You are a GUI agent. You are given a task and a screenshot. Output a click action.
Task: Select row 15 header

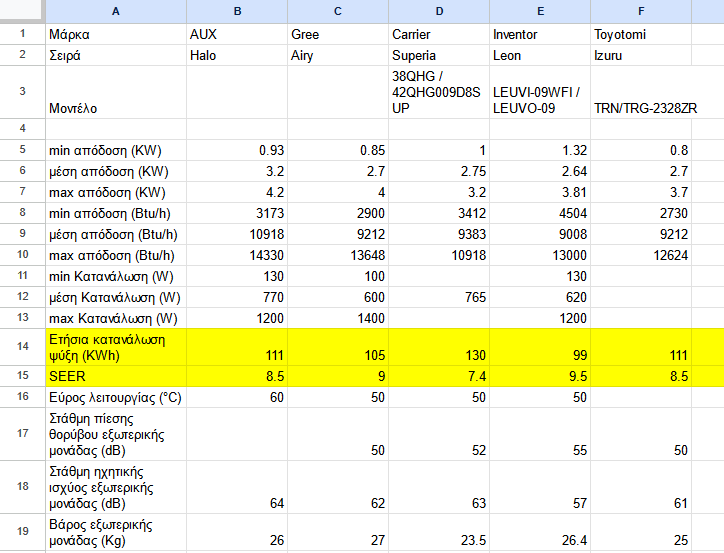tap(23, 376)
